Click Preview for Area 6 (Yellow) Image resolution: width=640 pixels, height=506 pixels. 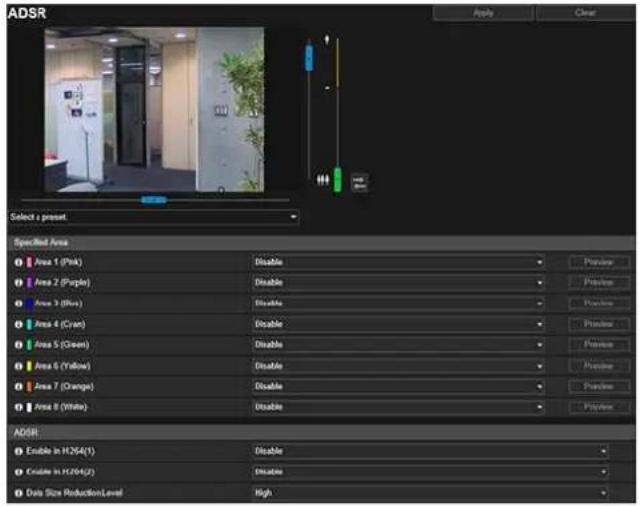(599, 366)
